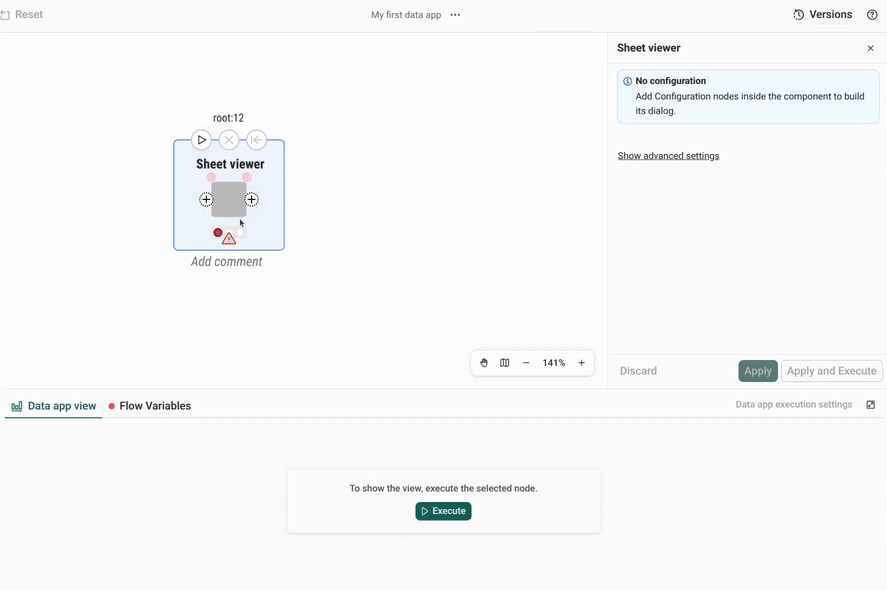The width and height of the screenshot is (887, 590).
Task: Switch to the Flow Variables tab
Action: pyautogui.click(x=150, y=406)
